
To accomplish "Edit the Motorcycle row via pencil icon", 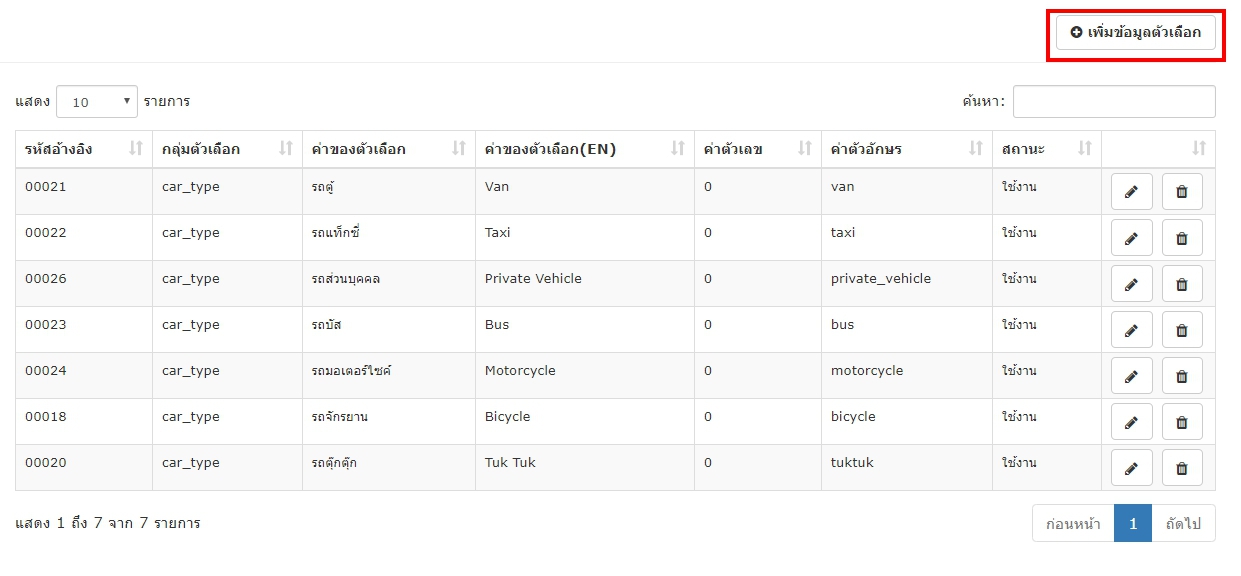I will click(x=1132, y=376).
